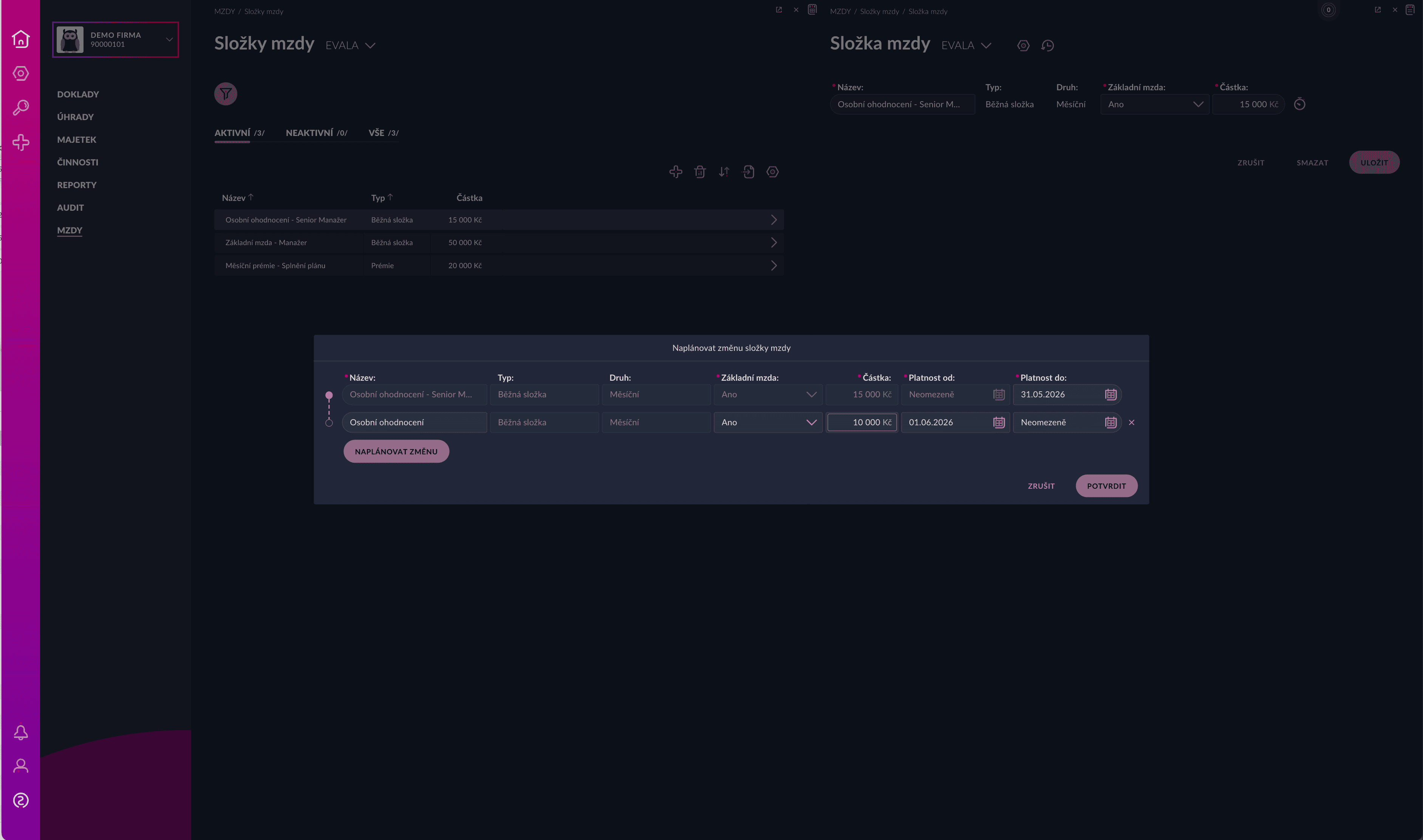
Task: Open calendar for Platnost do 31.05.2026
Action: coord(1111,395)
